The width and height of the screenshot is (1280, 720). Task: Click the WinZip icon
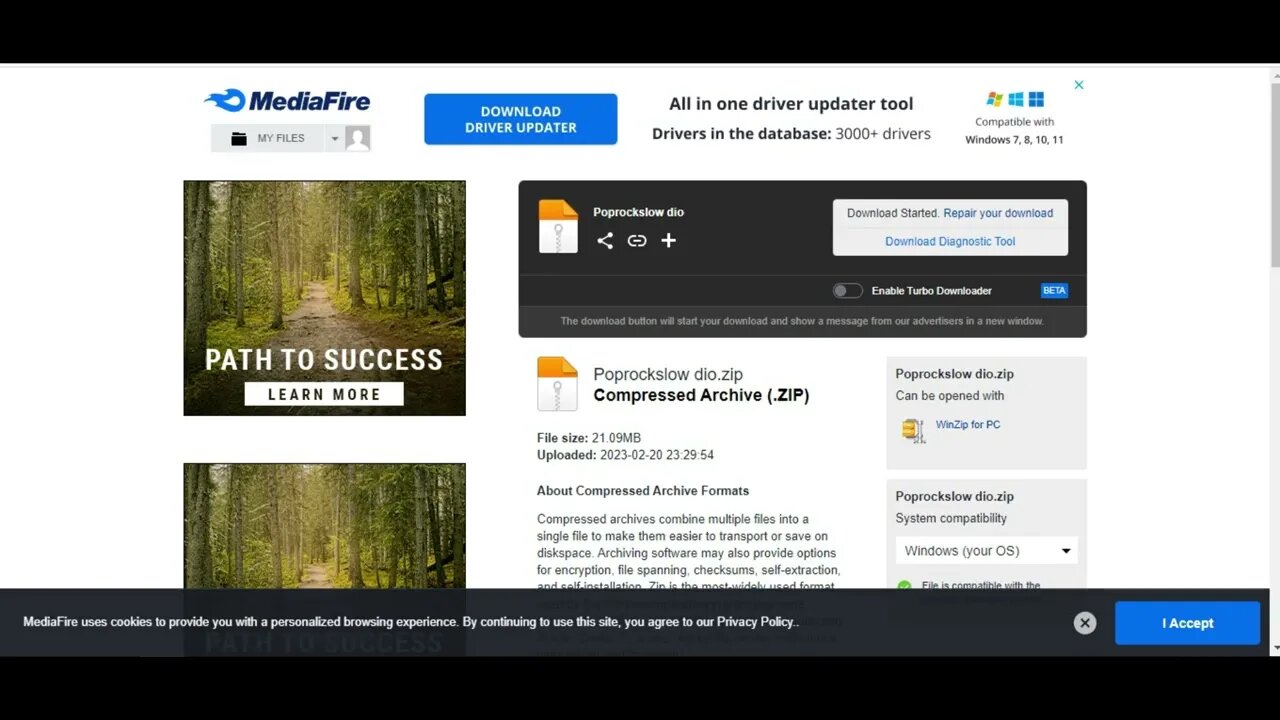coord(913,430)
